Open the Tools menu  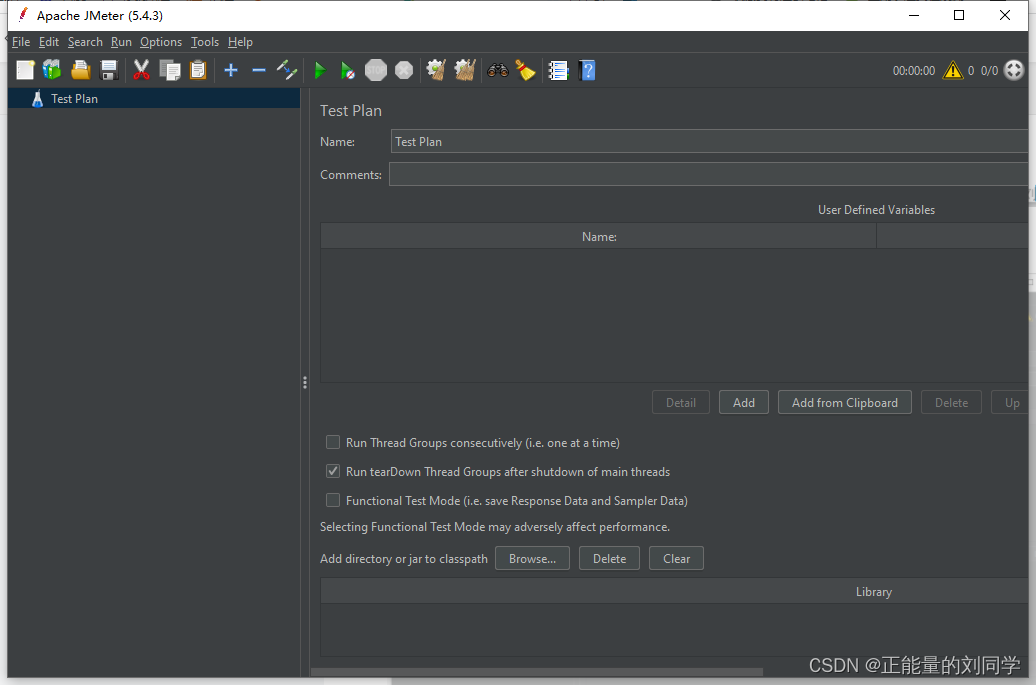tap(205, 42)
